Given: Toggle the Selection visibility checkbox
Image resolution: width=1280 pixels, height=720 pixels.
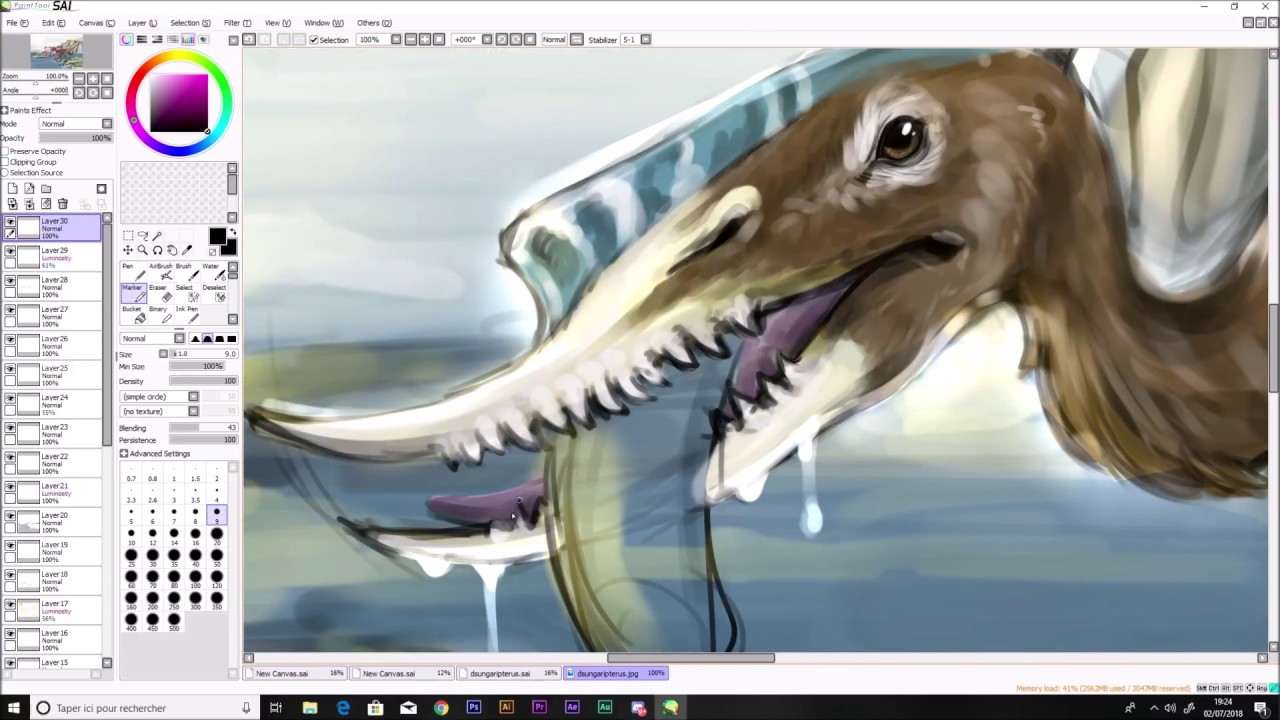Looking at the screenshot, I should coord(314,40).
